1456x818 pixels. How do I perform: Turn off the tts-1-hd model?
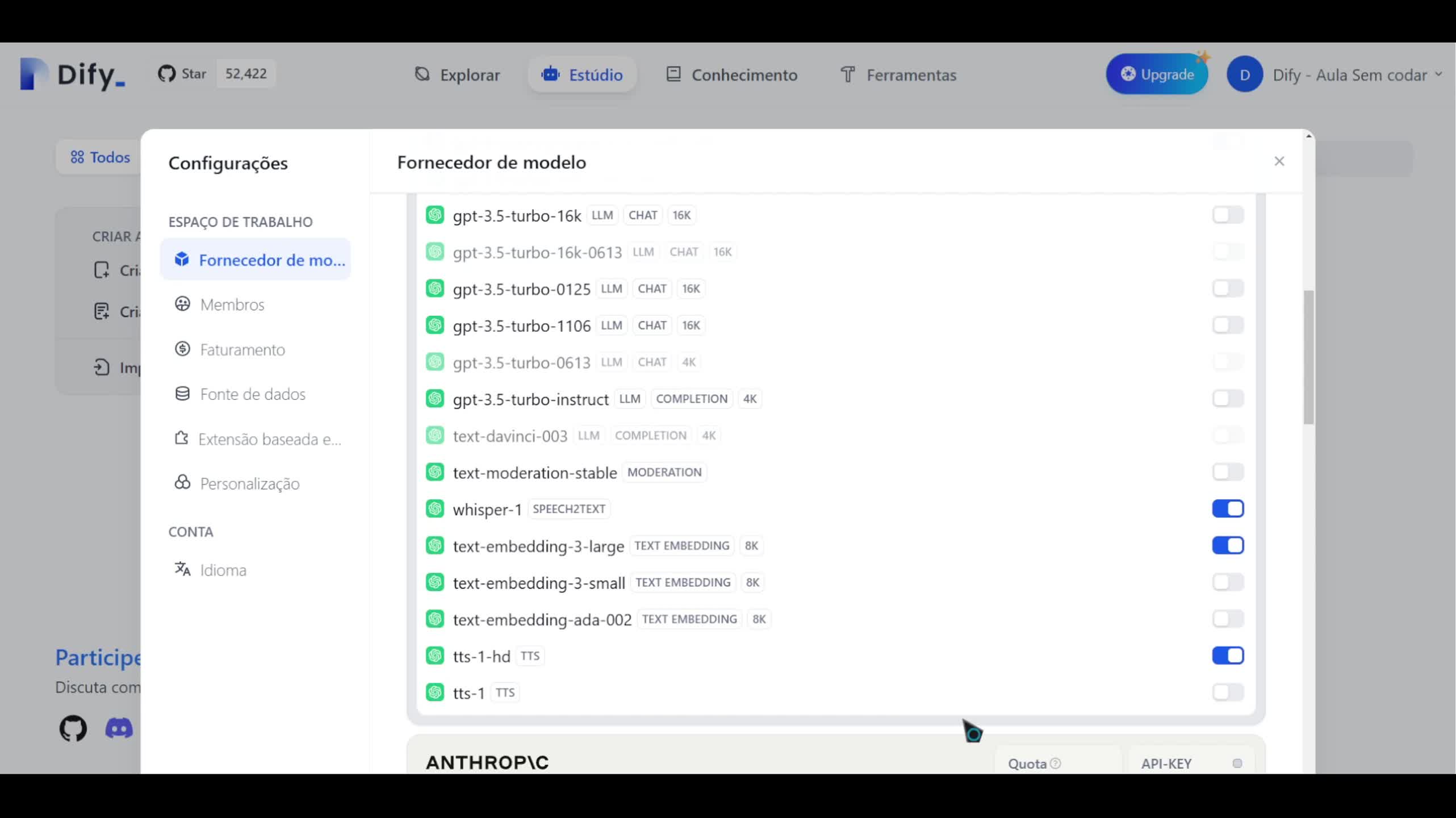click(x=1228, y=656)
